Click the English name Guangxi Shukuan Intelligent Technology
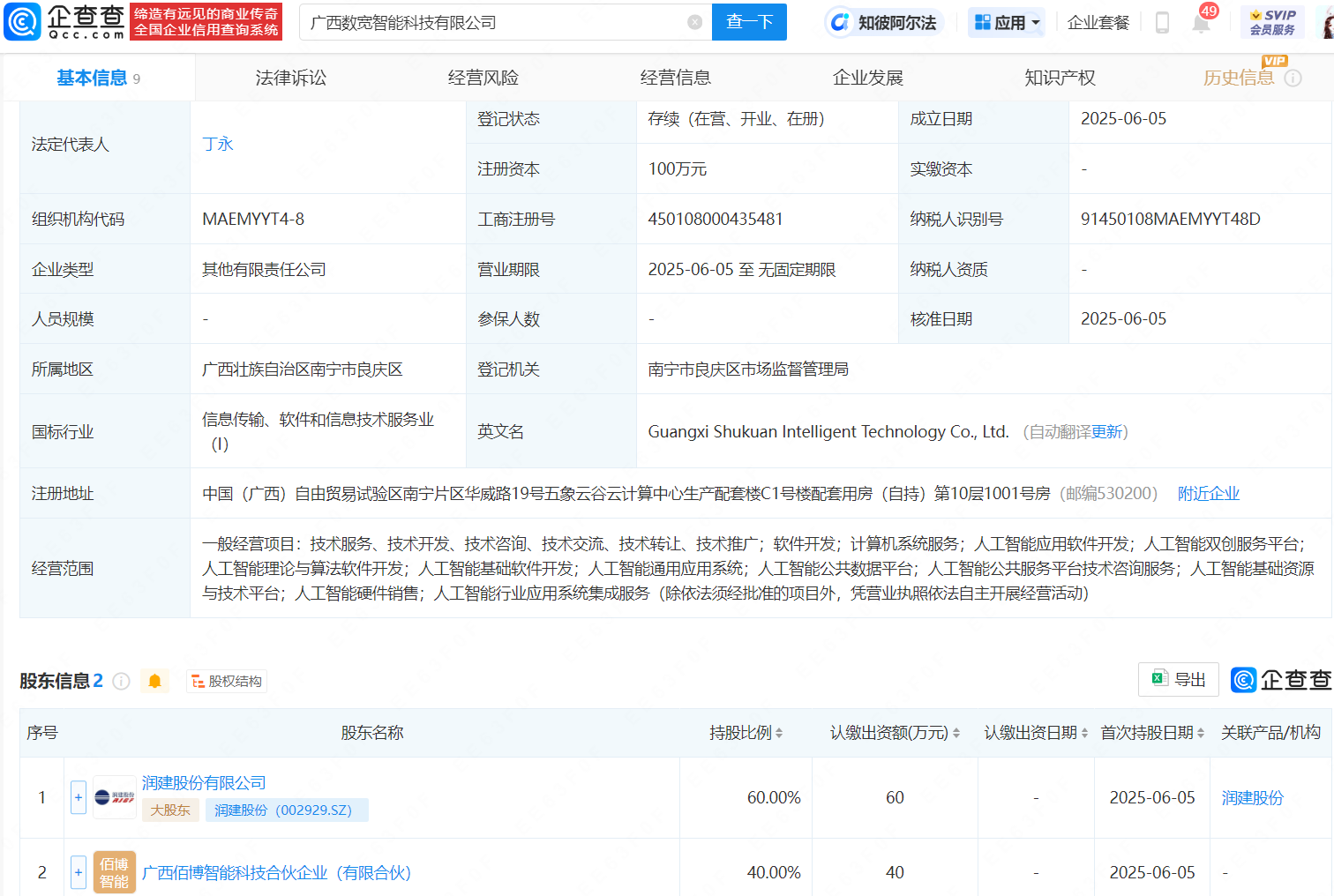The image size is (1334, 896). click(x=828, y=432)
